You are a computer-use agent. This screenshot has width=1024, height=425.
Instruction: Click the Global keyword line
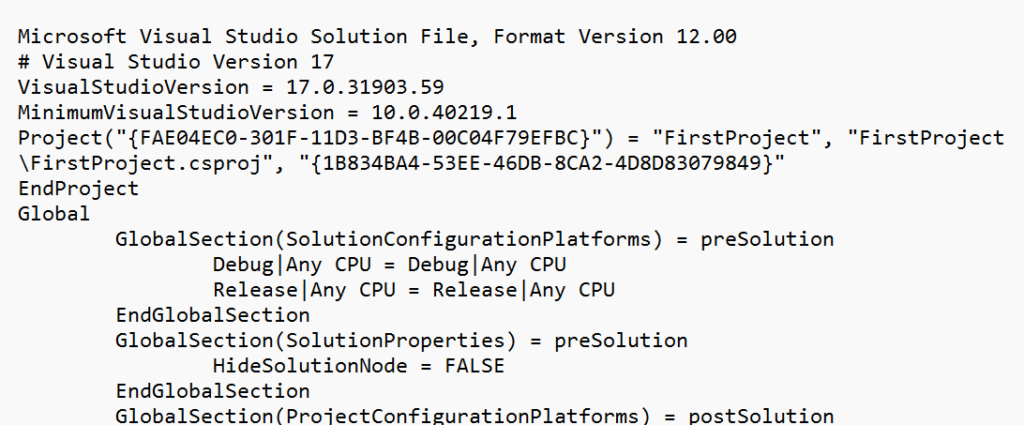tap(54, 214)
